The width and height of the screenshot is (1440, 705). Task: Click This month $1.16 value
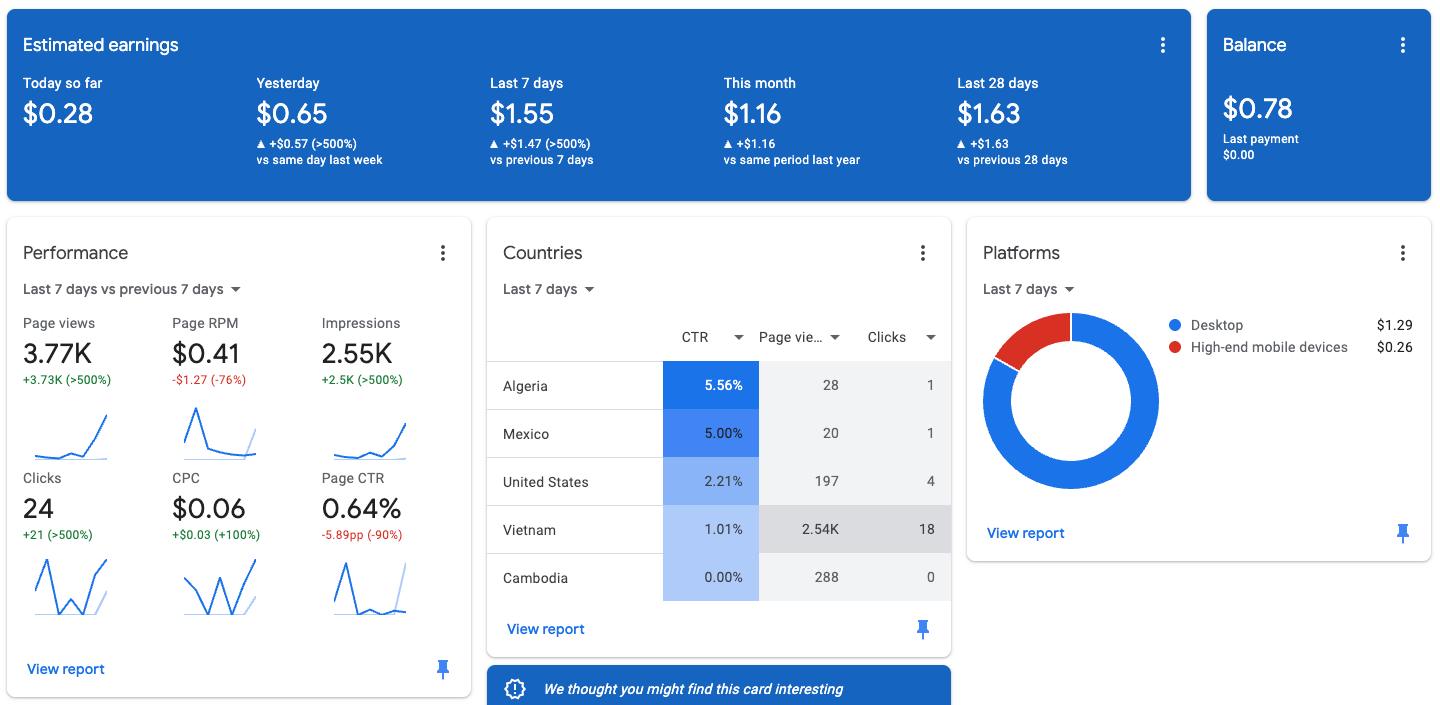pos(753,114)
